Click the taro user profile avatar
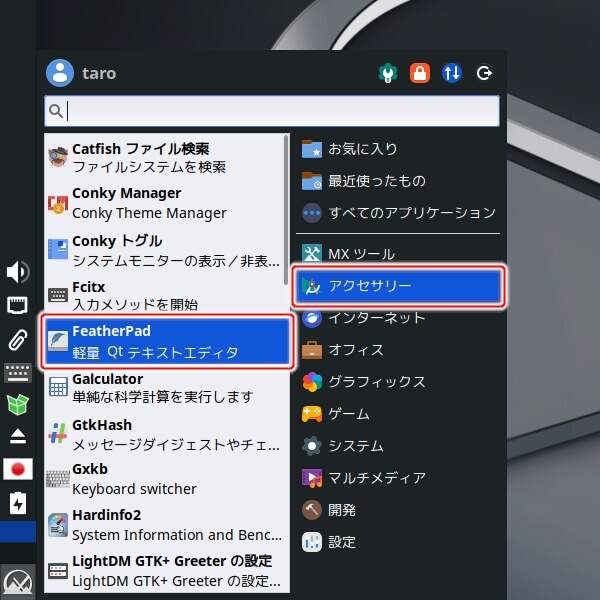Screen dimensions: 600x600 click(61, 73)
